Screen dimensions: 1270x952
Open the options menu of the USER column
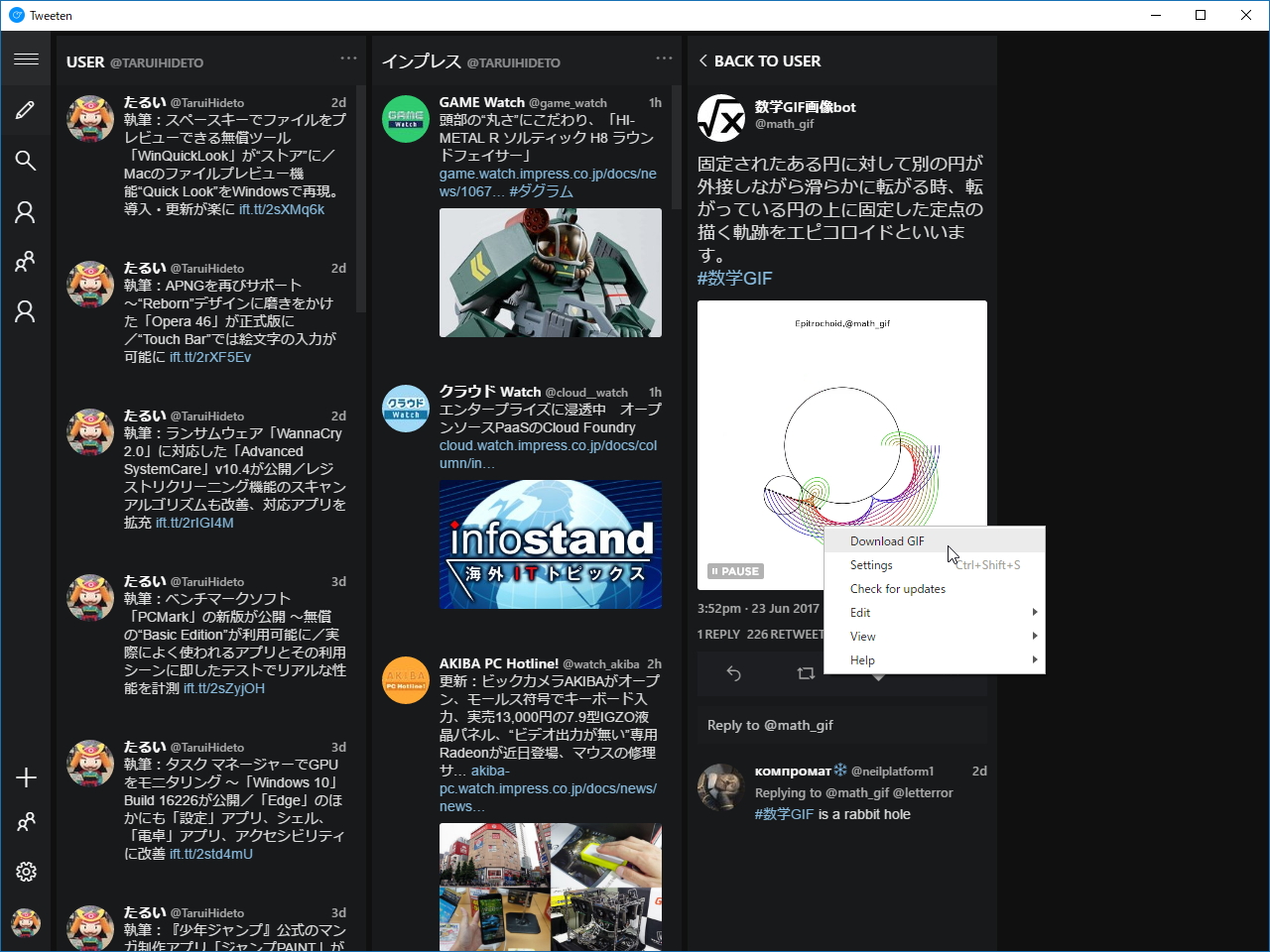[348, 58]
